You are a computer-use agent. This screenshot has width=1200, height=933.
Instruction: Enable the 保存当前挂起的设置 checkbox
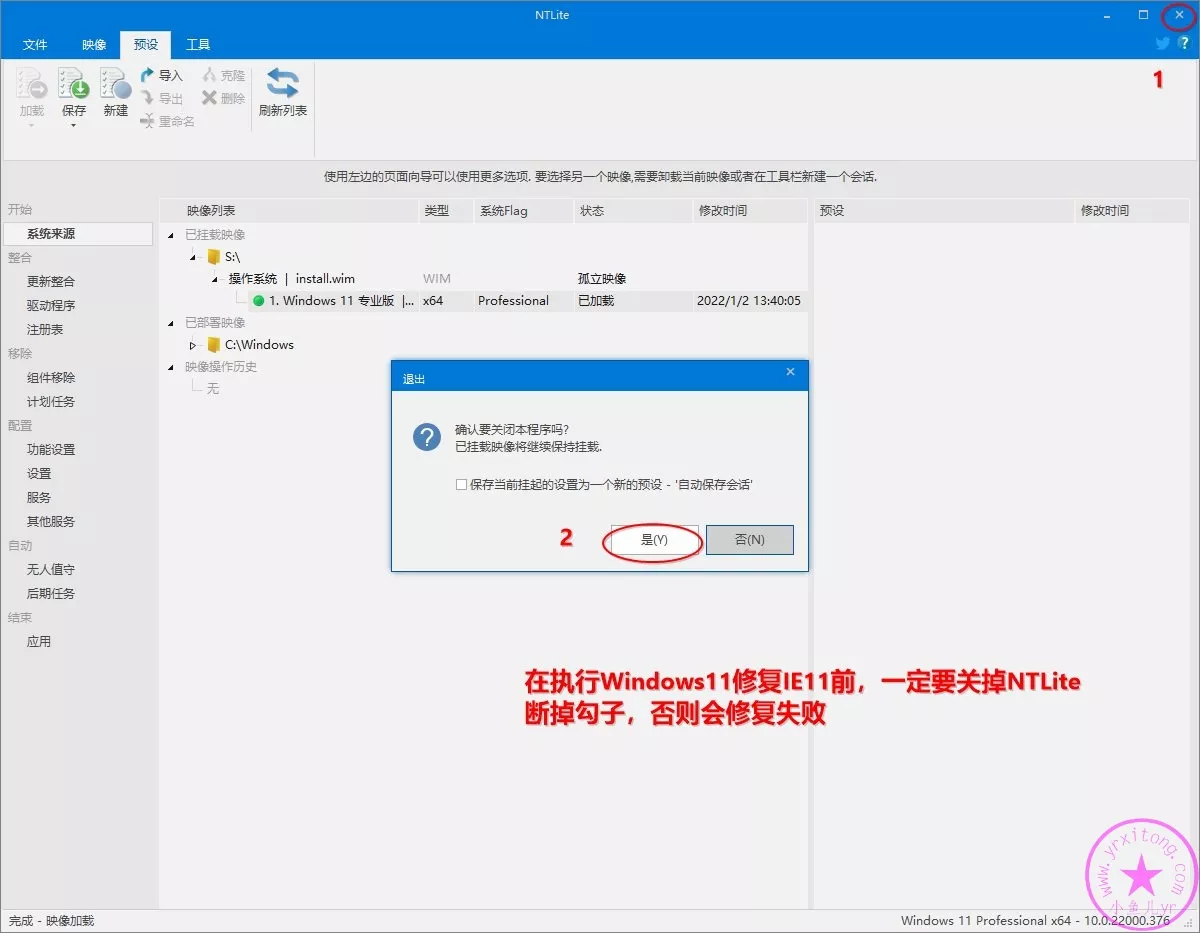pyautogui.click(x=461, y=485)
